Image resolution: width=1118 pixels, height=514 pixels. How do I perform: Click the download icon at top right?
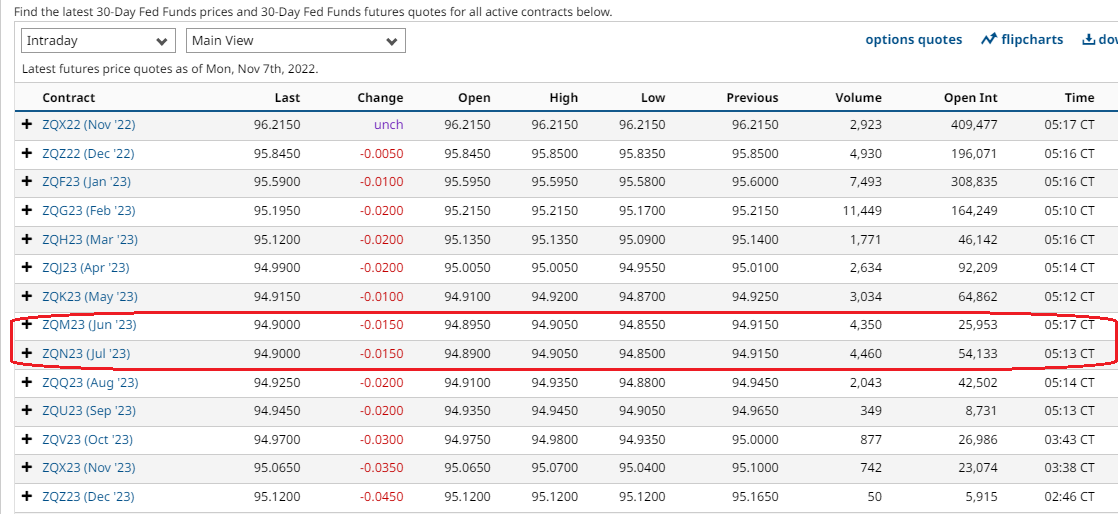[x=1088, y=40]
